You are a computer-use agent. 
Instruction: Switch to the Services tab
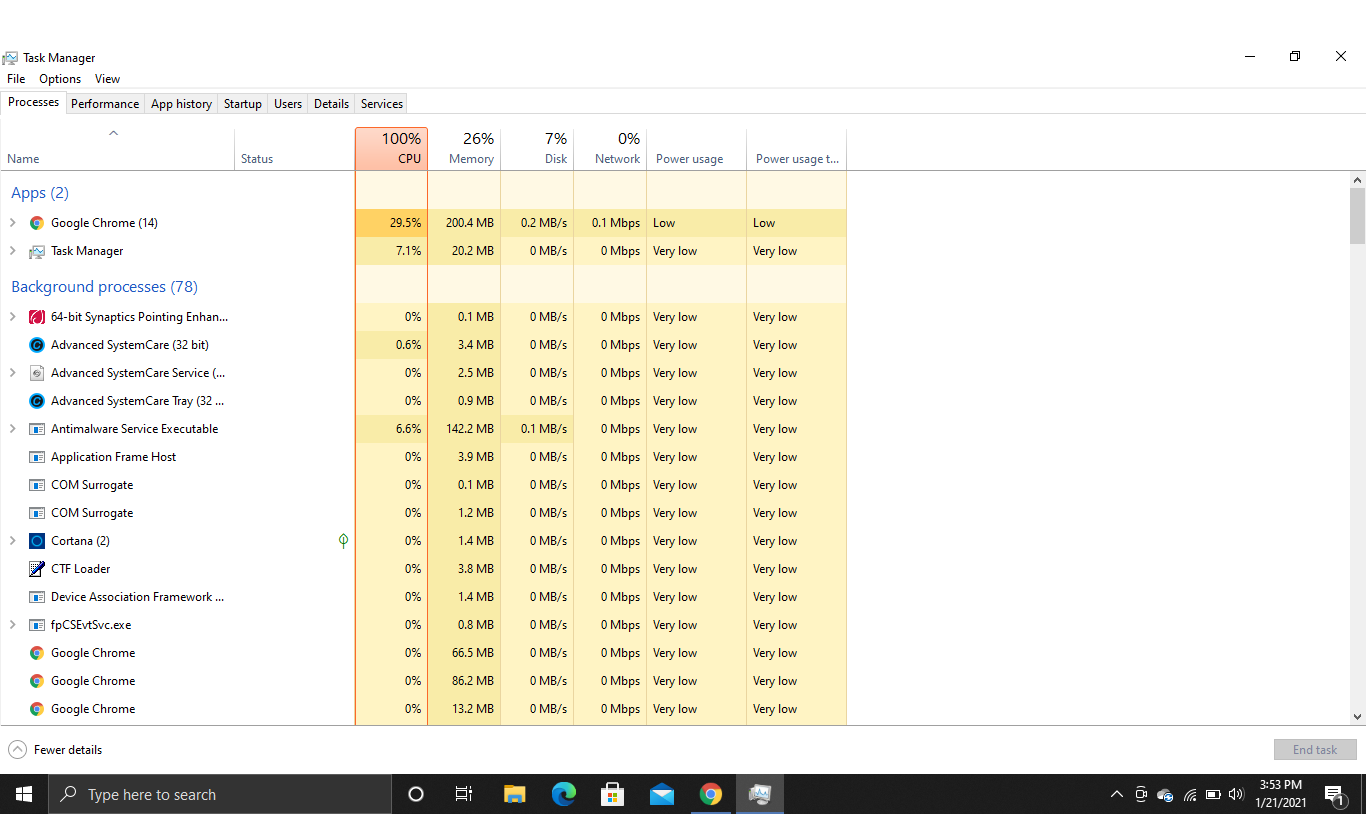(x=382, y=104)
